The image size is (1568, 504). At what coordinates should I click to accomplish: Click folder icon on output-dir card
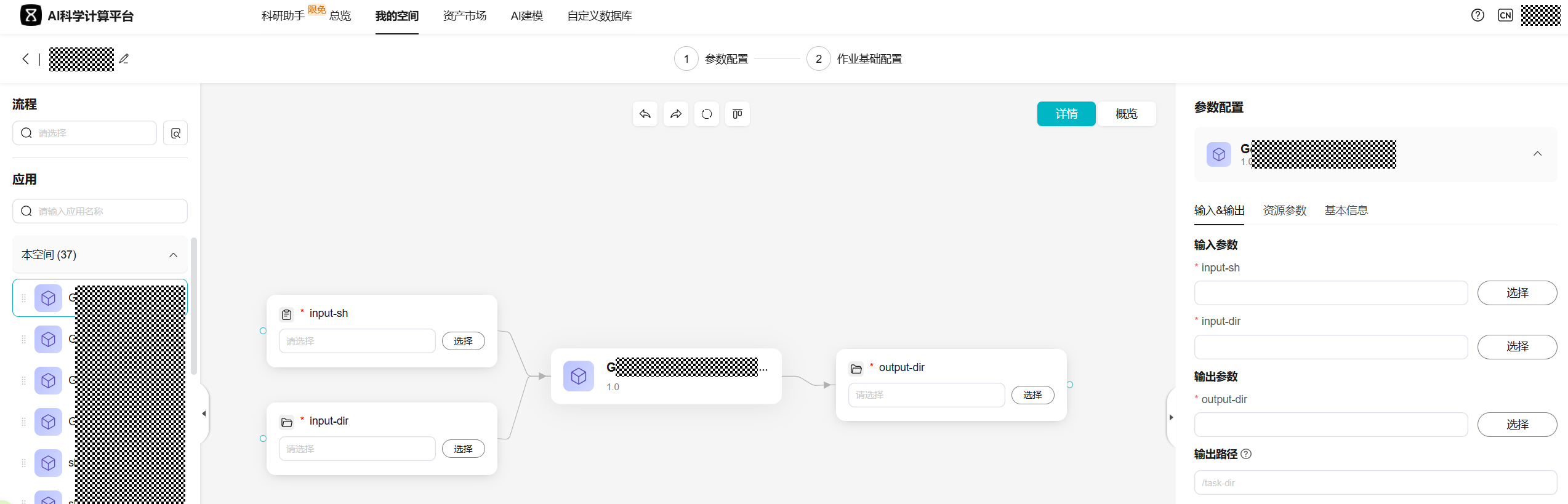856,369
